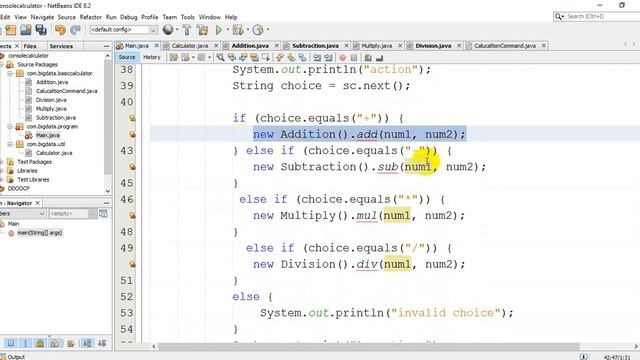This screenshot has width=640, height=360.
Task: Click the Previous Bookmark icon
Action: (x=280, y=58)
